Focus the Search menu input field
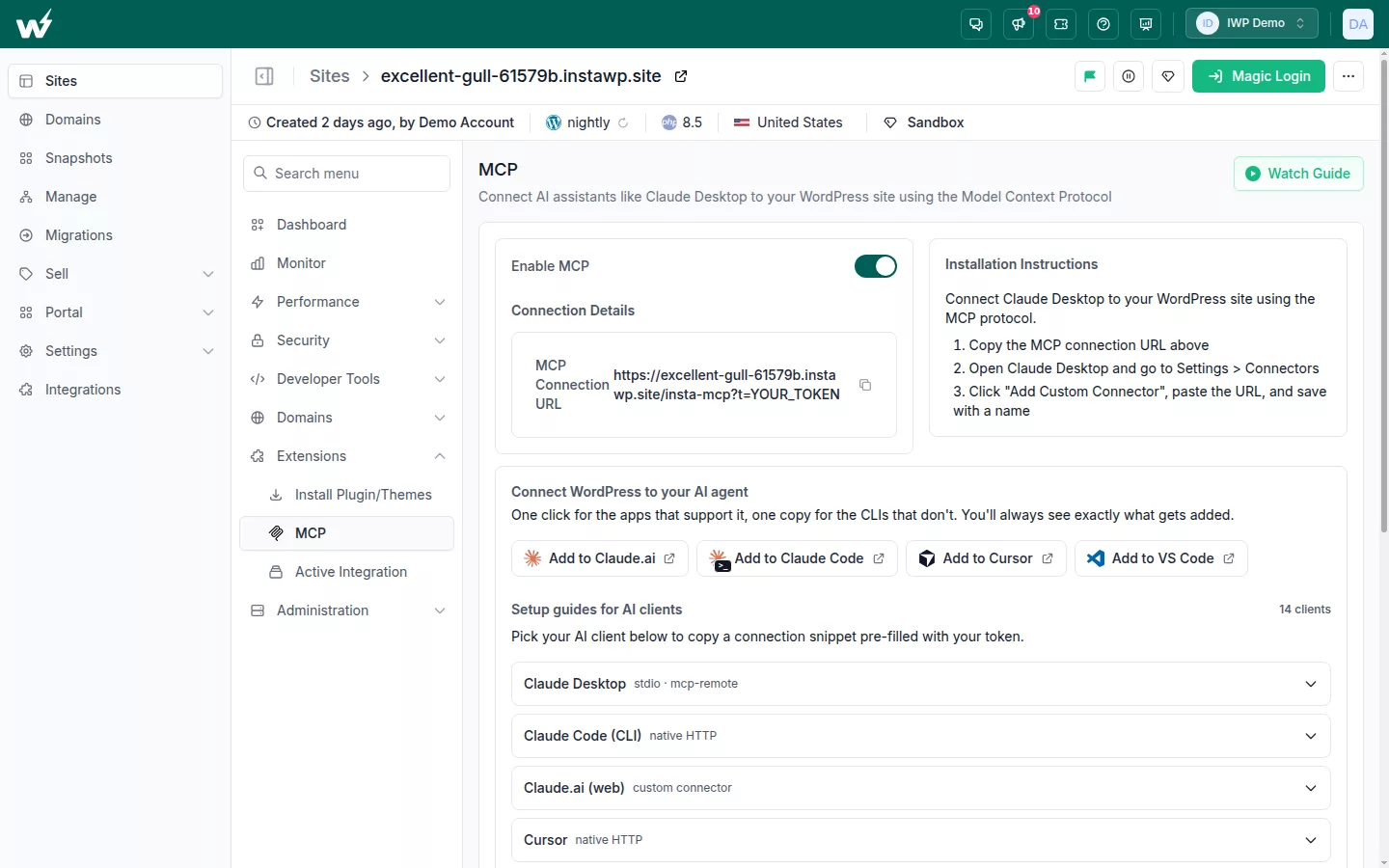Image resolution: width=1389 pixels, height=868 pixels. [x=347, y=174]
